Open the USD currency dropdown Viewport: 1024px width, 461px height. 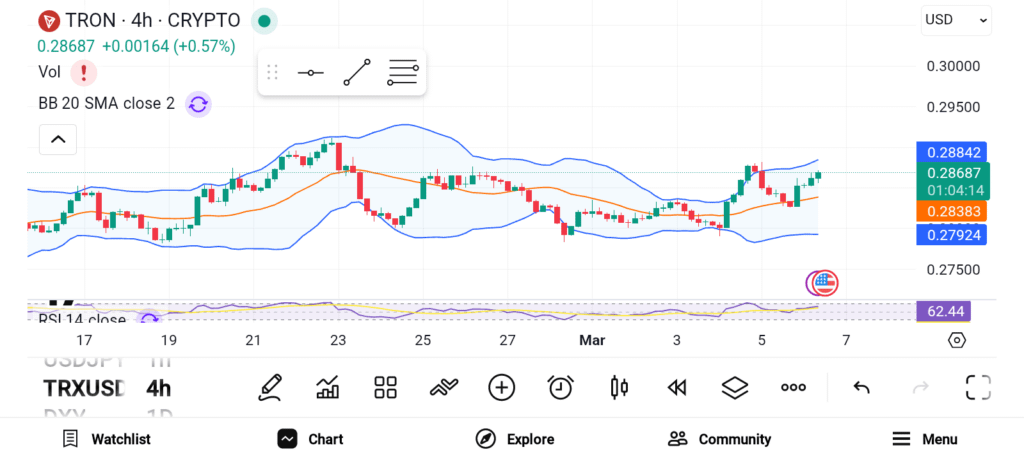956,20
